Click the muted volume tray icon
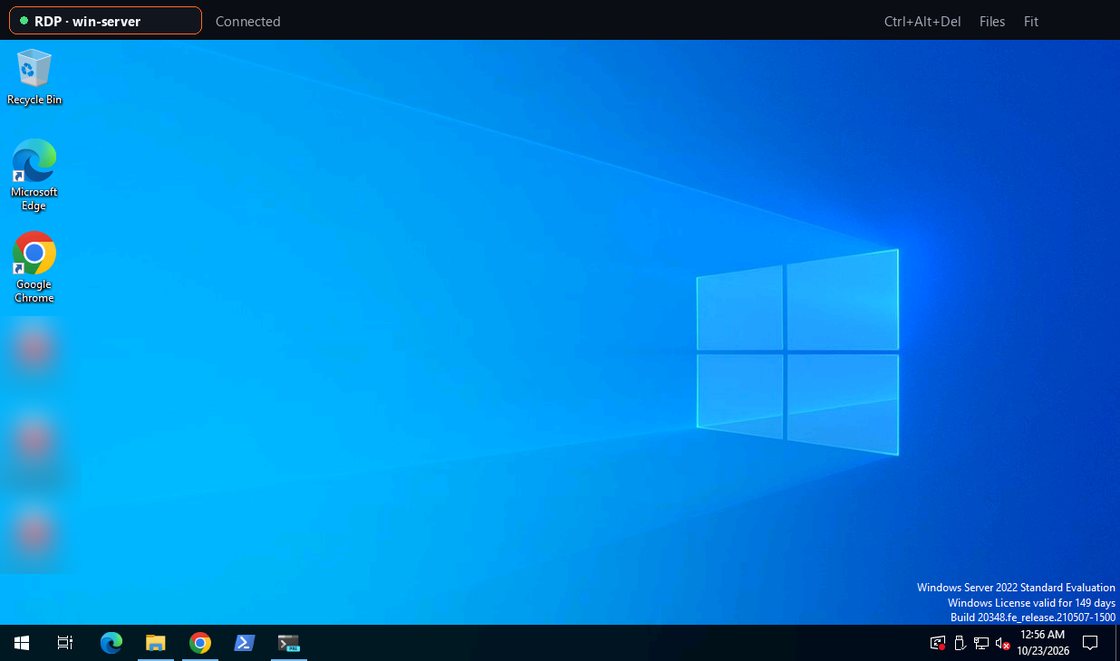 pyautogui.click(x=1002, y=643)
